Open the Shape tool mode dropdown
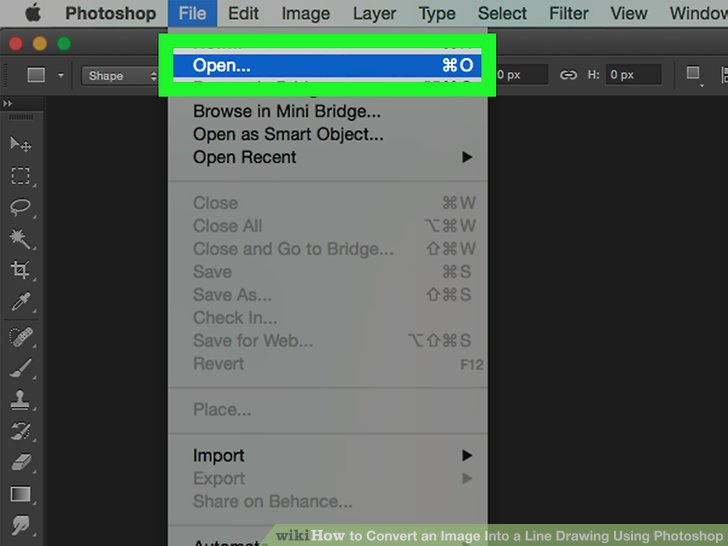Image resolution: width=728 pixels, height=546 pixels. (x=120, y=75)
